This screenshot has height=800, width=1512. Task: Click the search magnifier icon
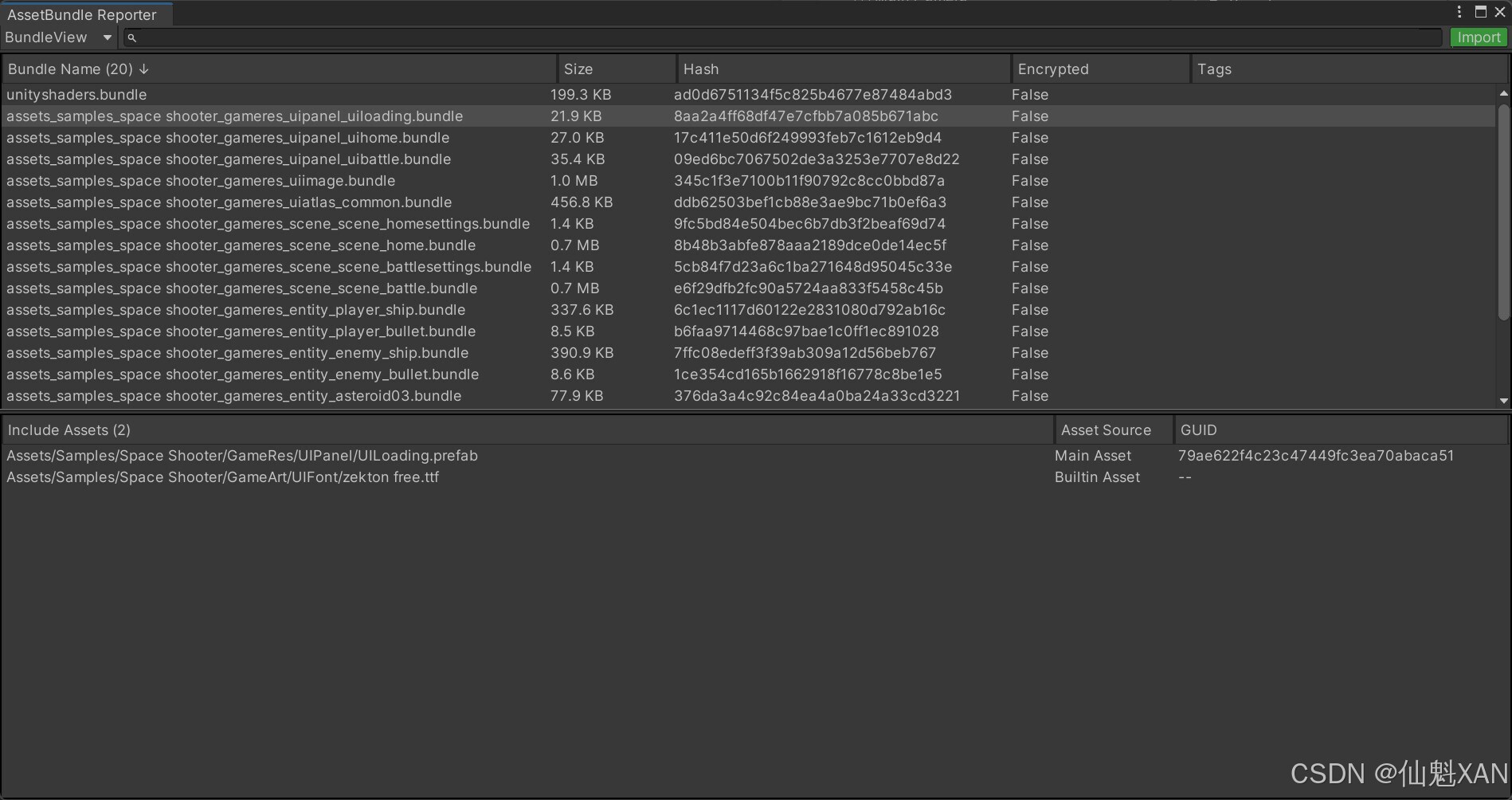point(132,37)
